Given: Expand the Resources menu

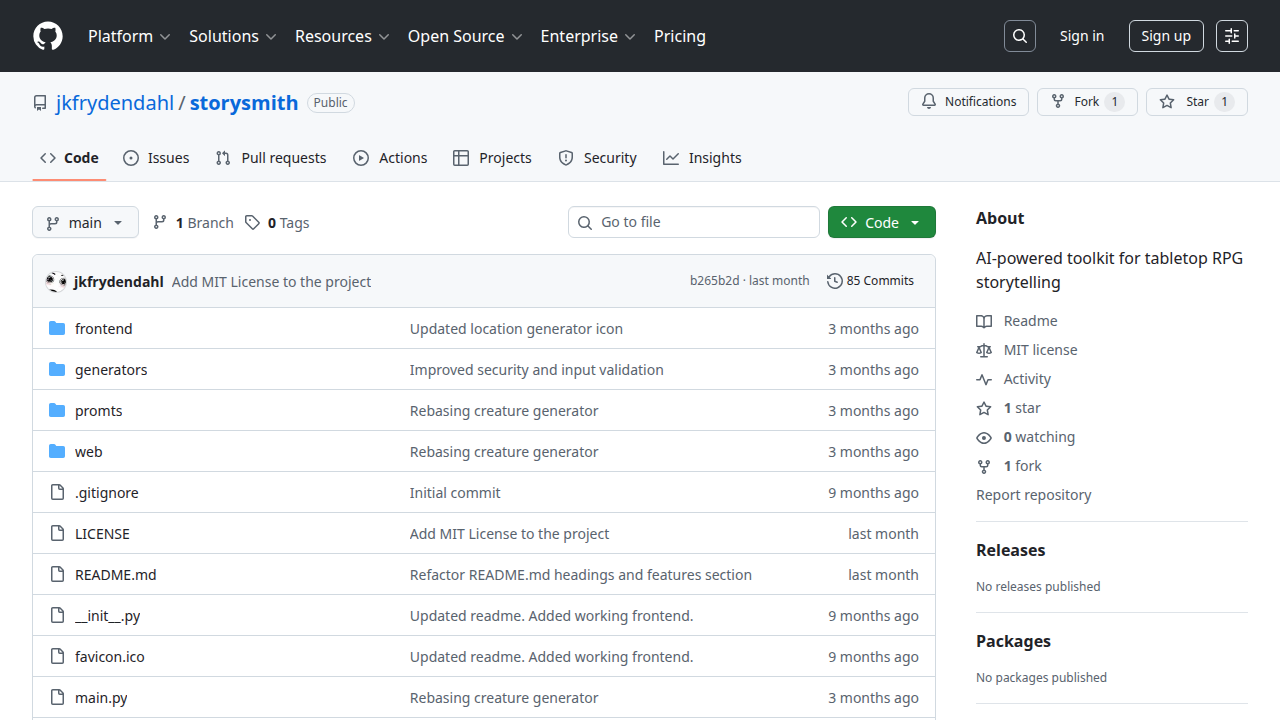Looking at the screenshot, I should point(342,36).
